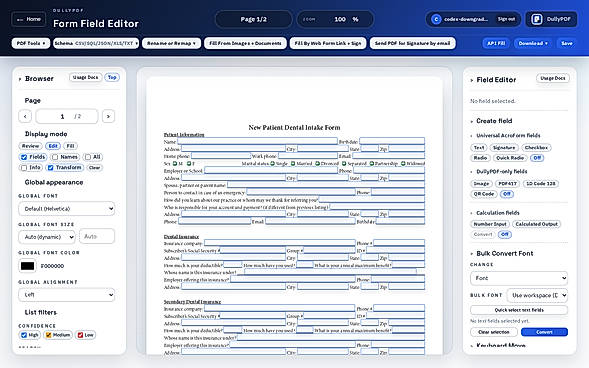Toggle Off switch beside QR Code
This screenshot has height=368, width=589.
pyautogui.click(x=507, y=194)
